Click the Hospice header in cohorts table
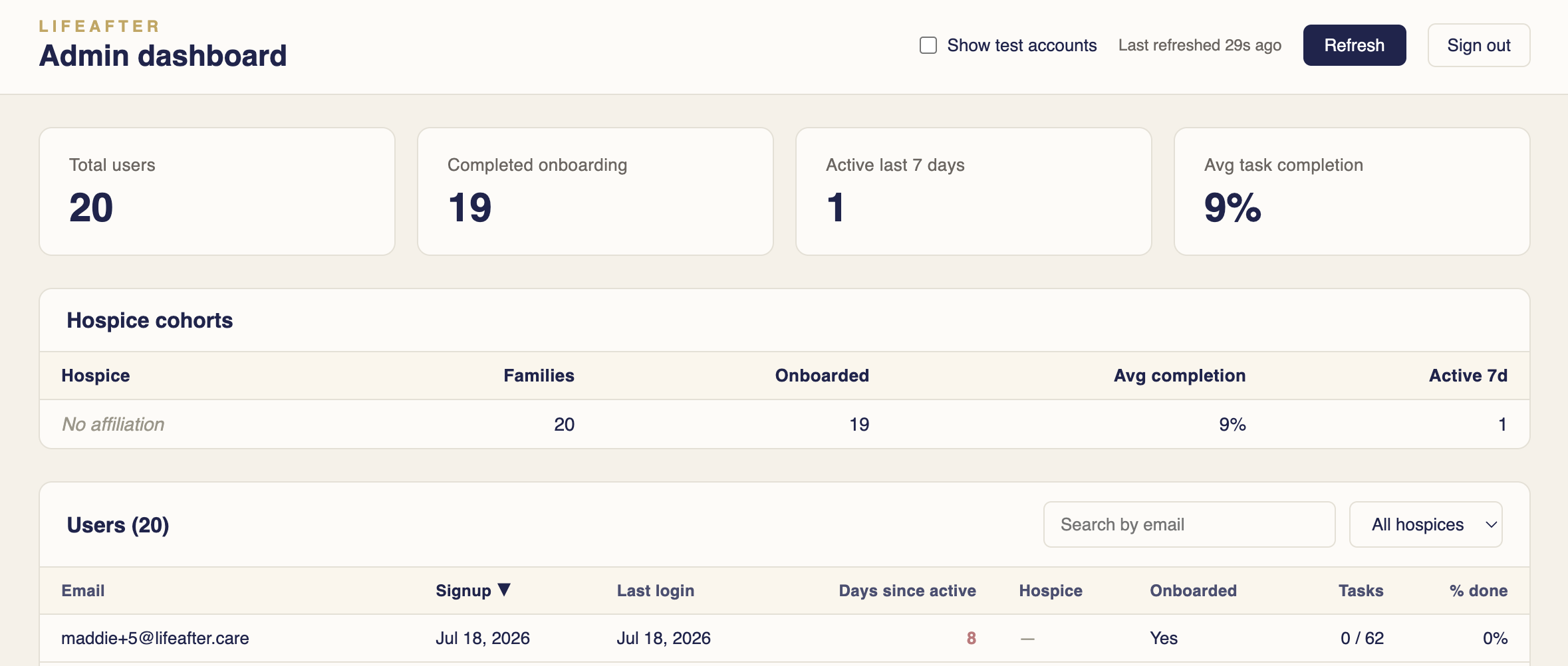The height and width of the screenshot is (666, 1568). click(96, 376)
